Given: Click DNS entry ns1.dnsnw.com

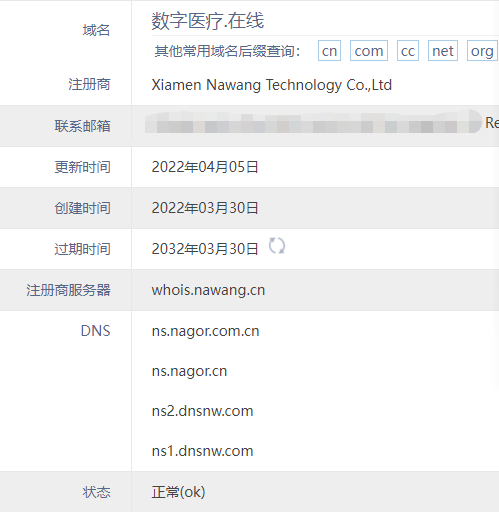Looking at the screenshot, I should [x=202, y=451].
